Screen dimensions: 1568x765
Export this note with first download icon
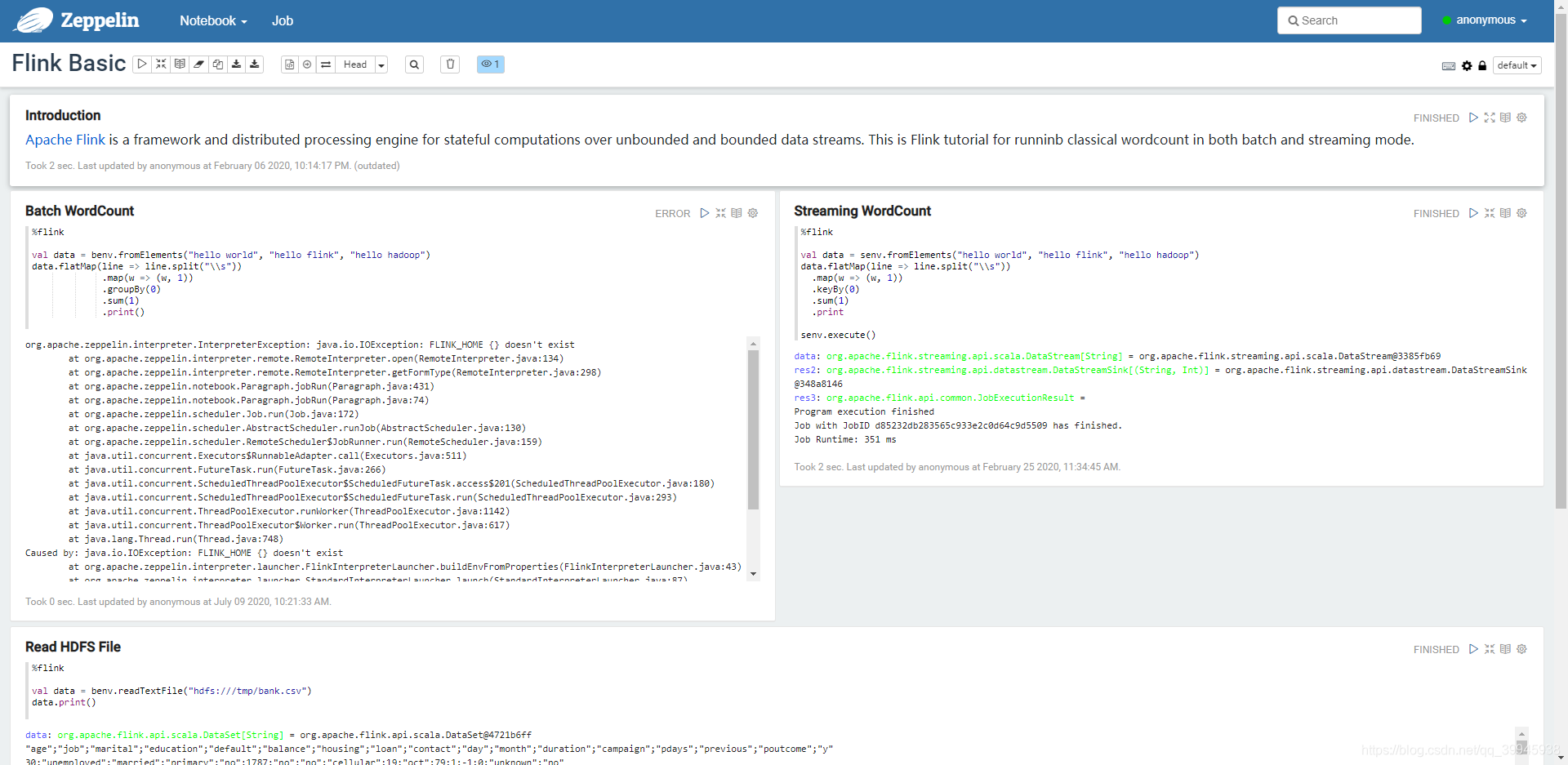(x=236, y=64)
